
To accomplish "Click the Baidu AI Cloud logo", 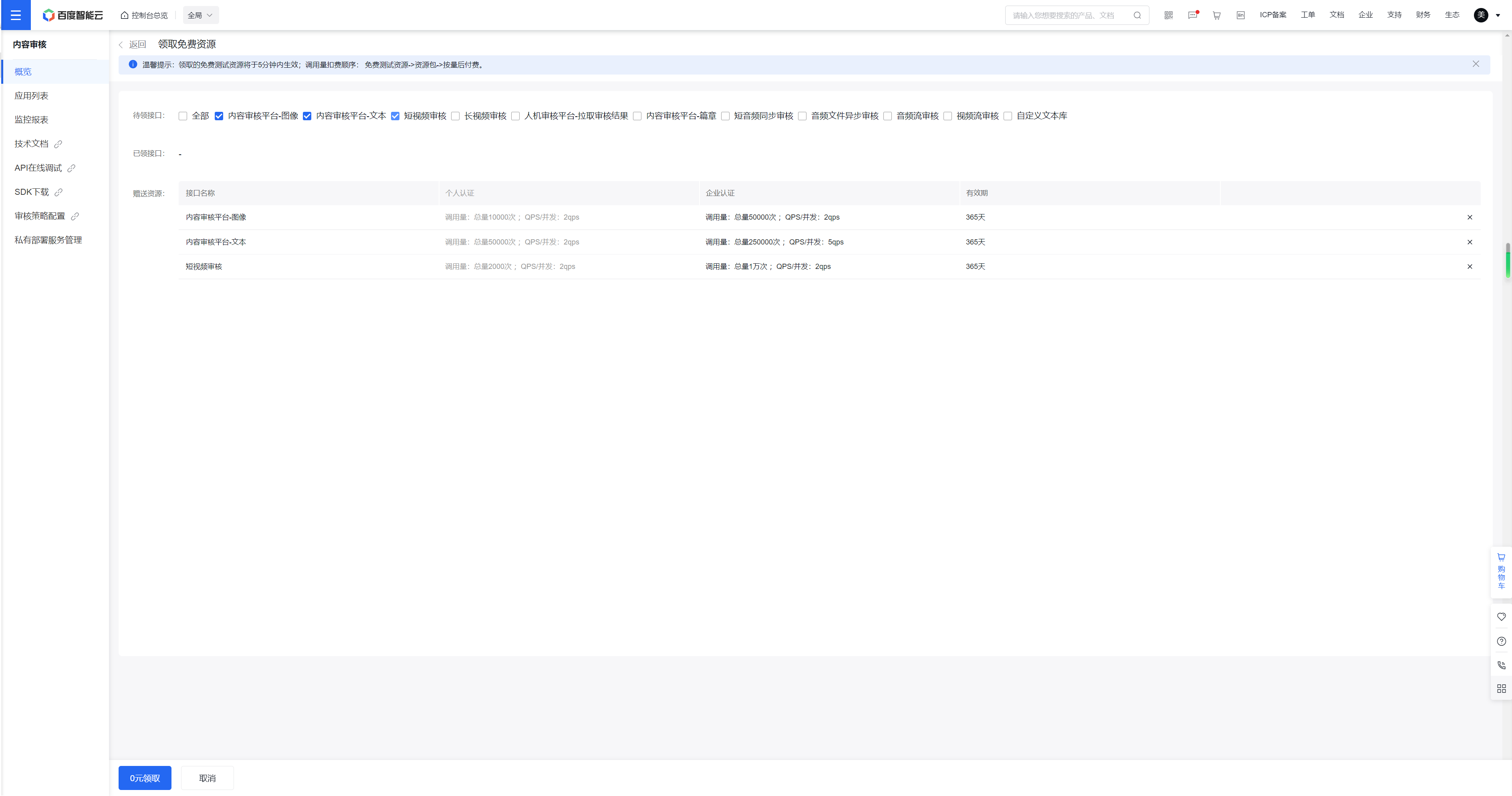I will click(x=73, y=15).
